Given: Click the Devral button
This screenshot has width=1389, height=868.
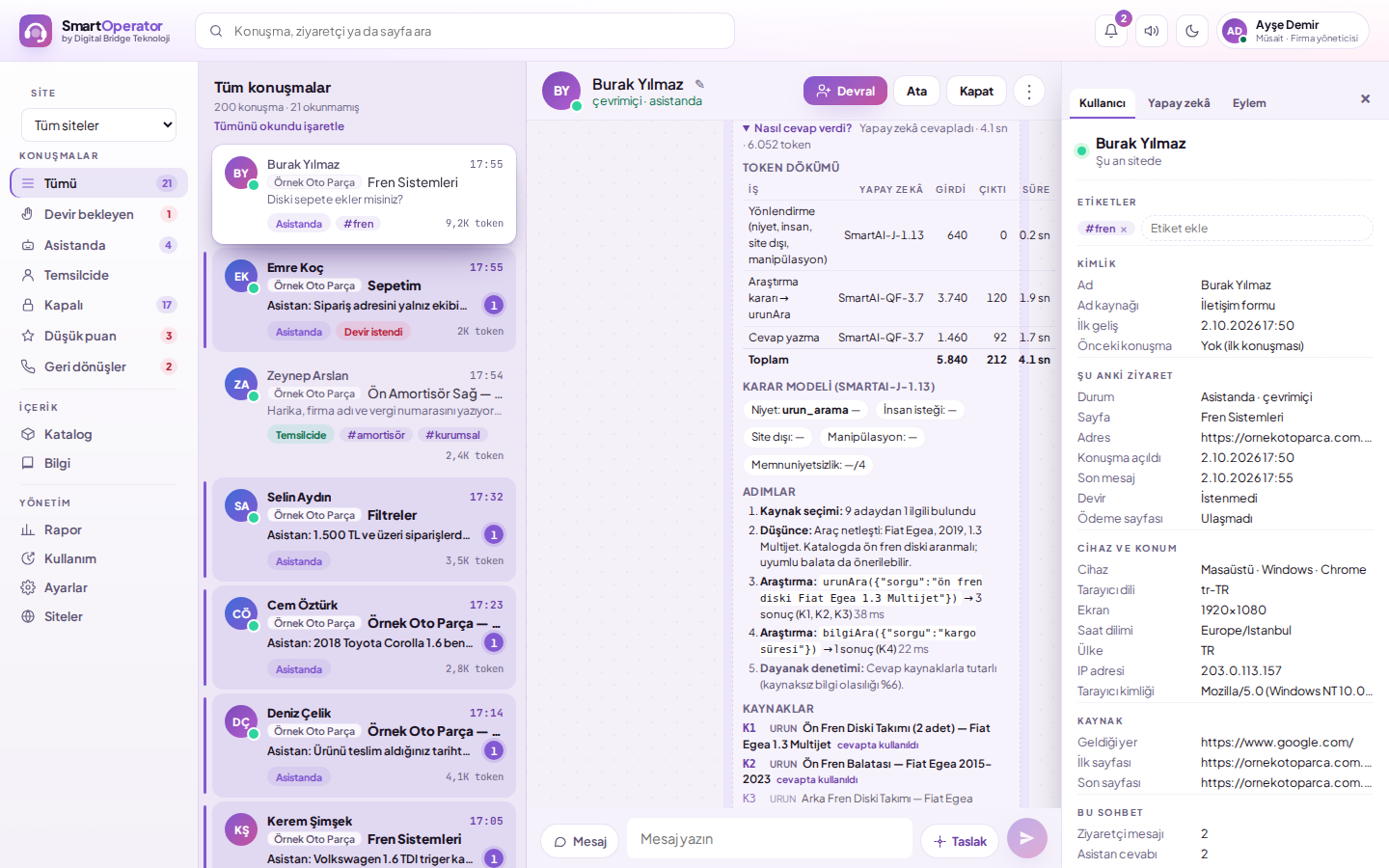Looking at the screenshot, I should tap(845, 91).
